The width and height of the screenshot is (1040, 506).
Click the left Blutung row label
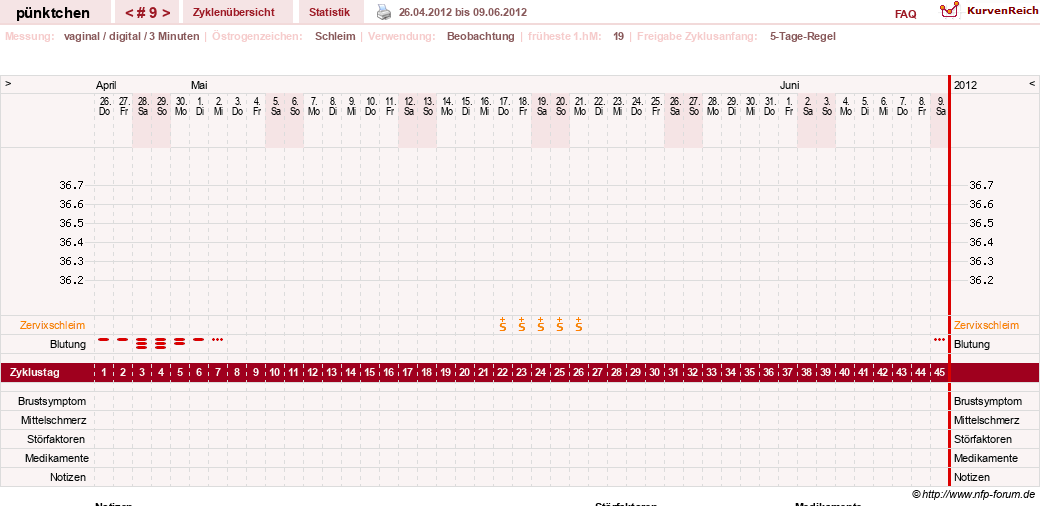pyautogui.click(x=68, y=344)
